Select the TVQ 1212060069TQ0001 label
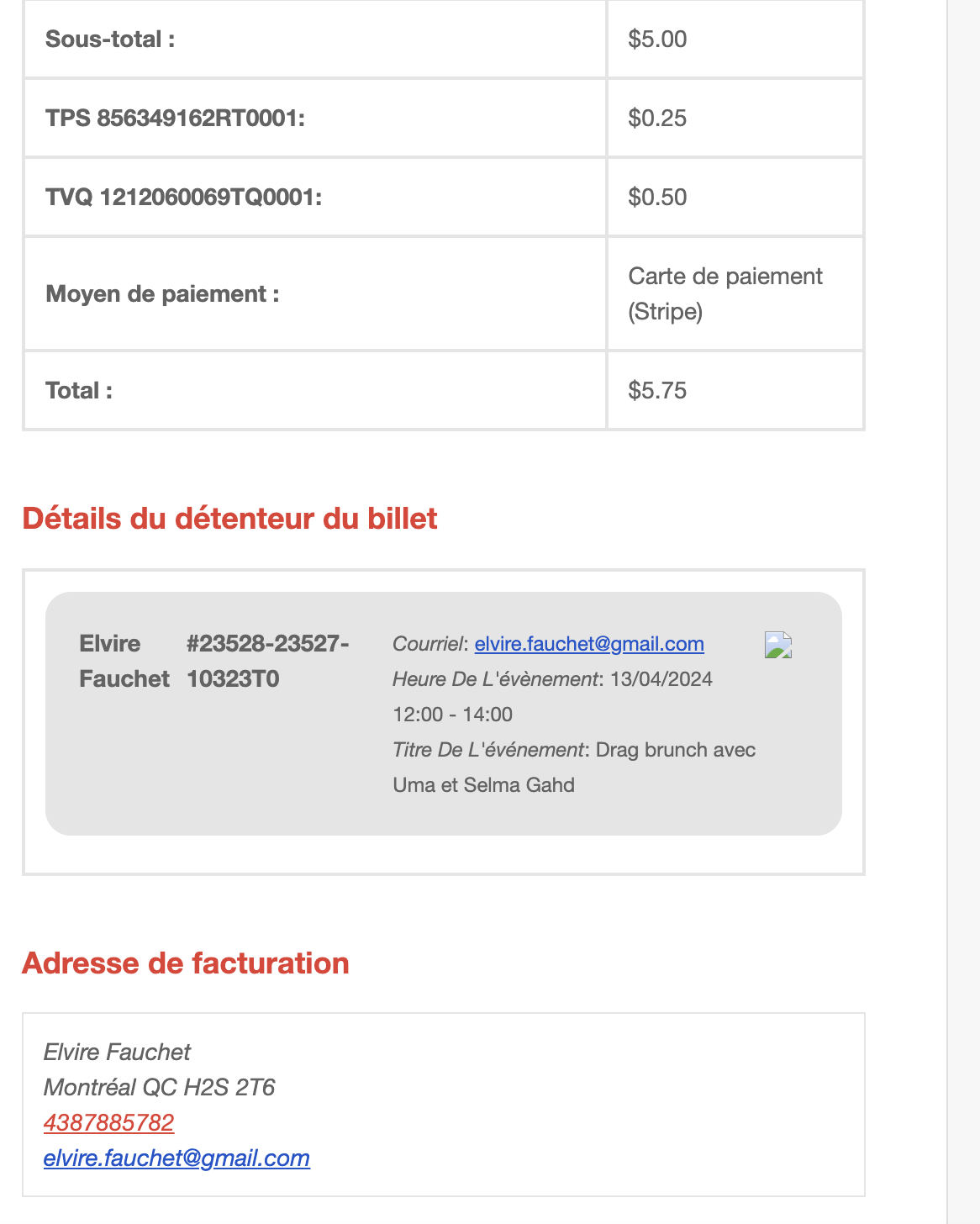 [184, 198]
